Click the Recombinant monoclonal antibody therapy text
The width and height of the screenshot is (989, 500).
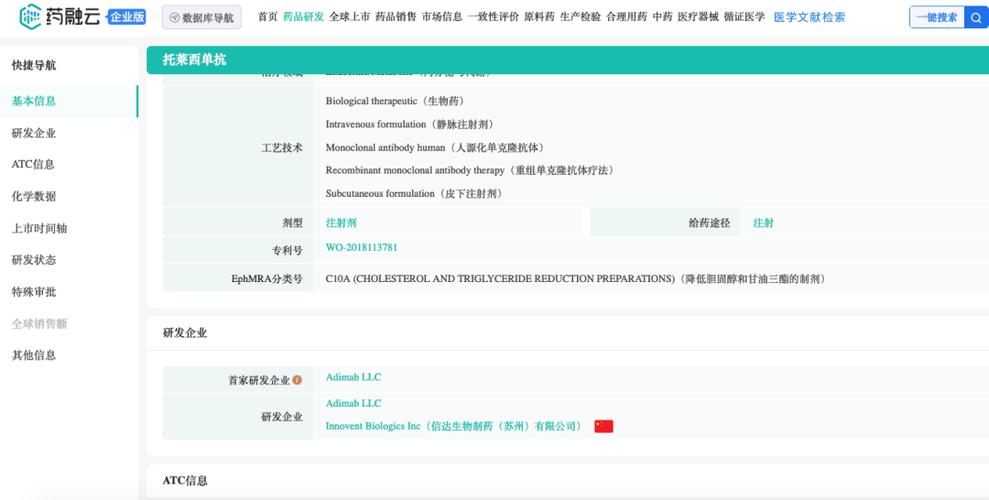pyautogui.click(x=471, y=170)
